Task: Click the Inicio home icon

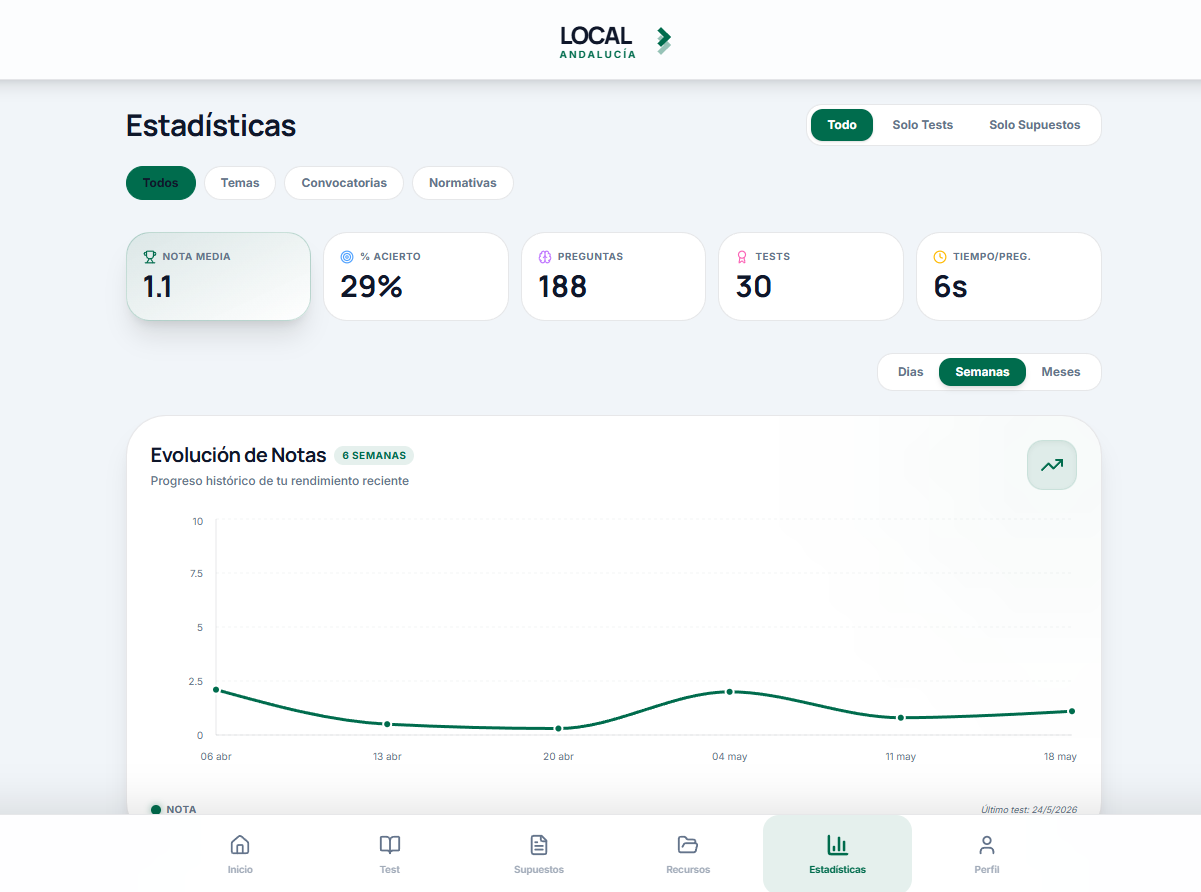Action: 240,845
